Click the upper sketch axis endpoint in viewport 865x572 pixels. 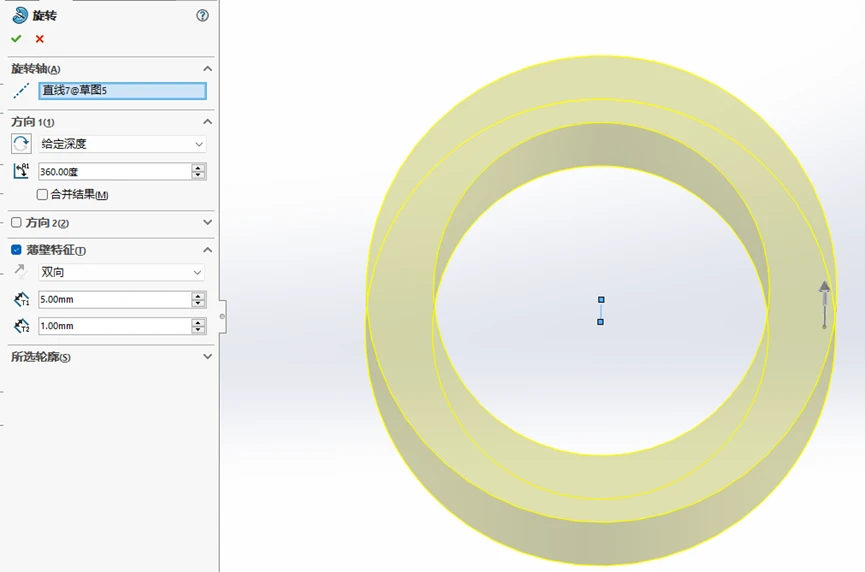coord(601,300)
